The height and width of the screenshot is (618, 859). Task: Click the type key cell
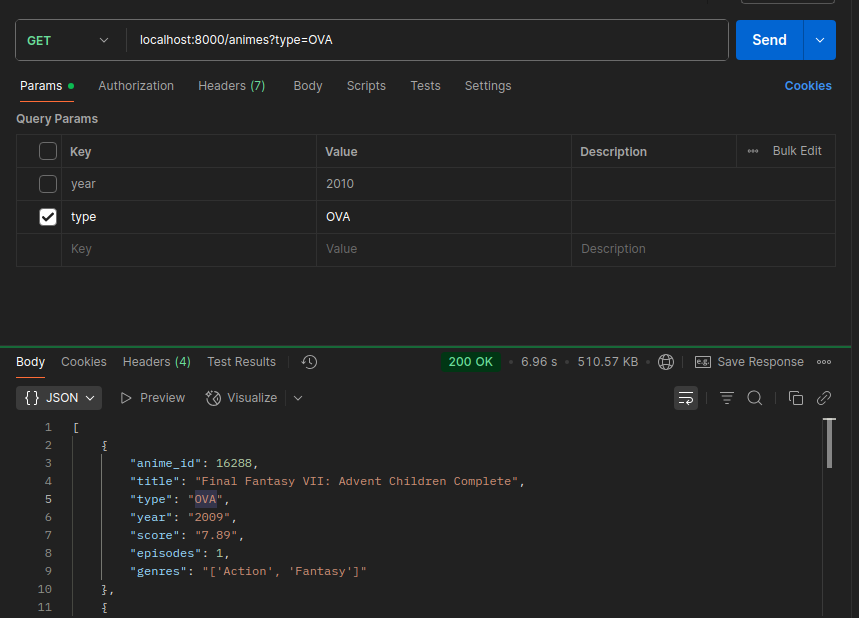188,217
